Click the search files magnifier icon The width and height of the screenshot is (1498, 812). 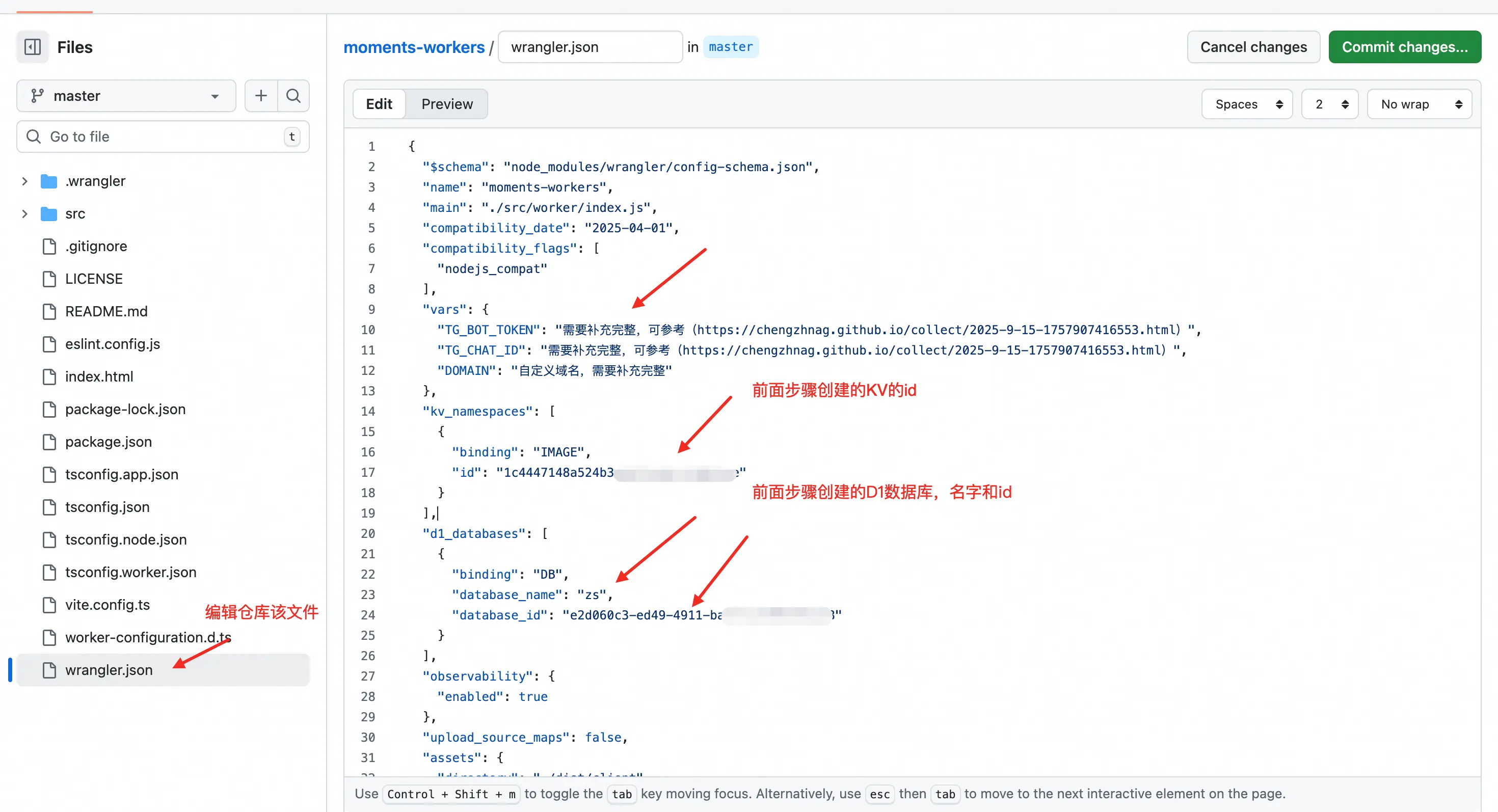pyautogui.click(x=293, y=95)
